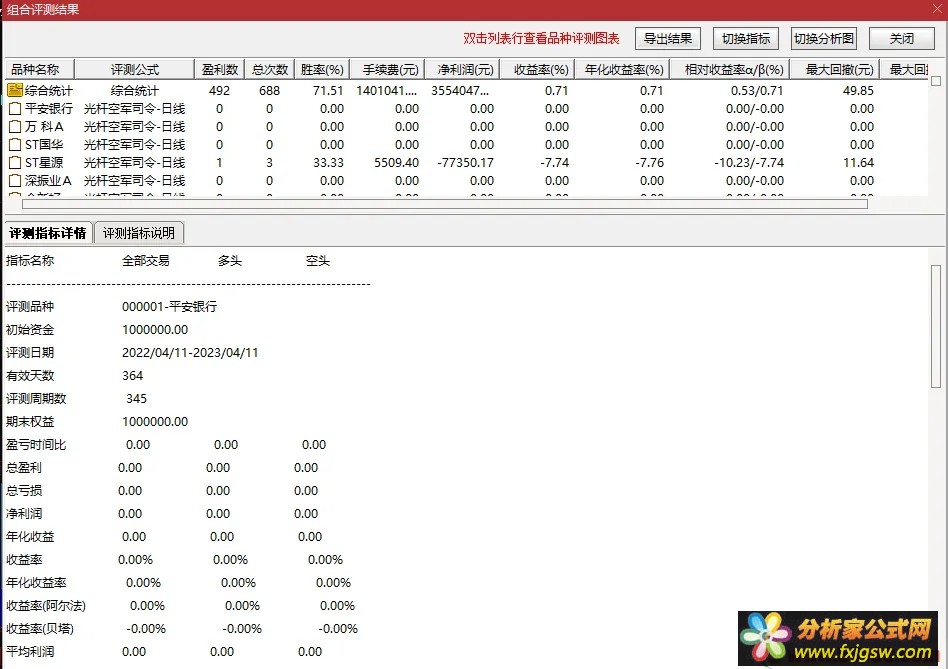Click the 关闭 button

point(901,39)
